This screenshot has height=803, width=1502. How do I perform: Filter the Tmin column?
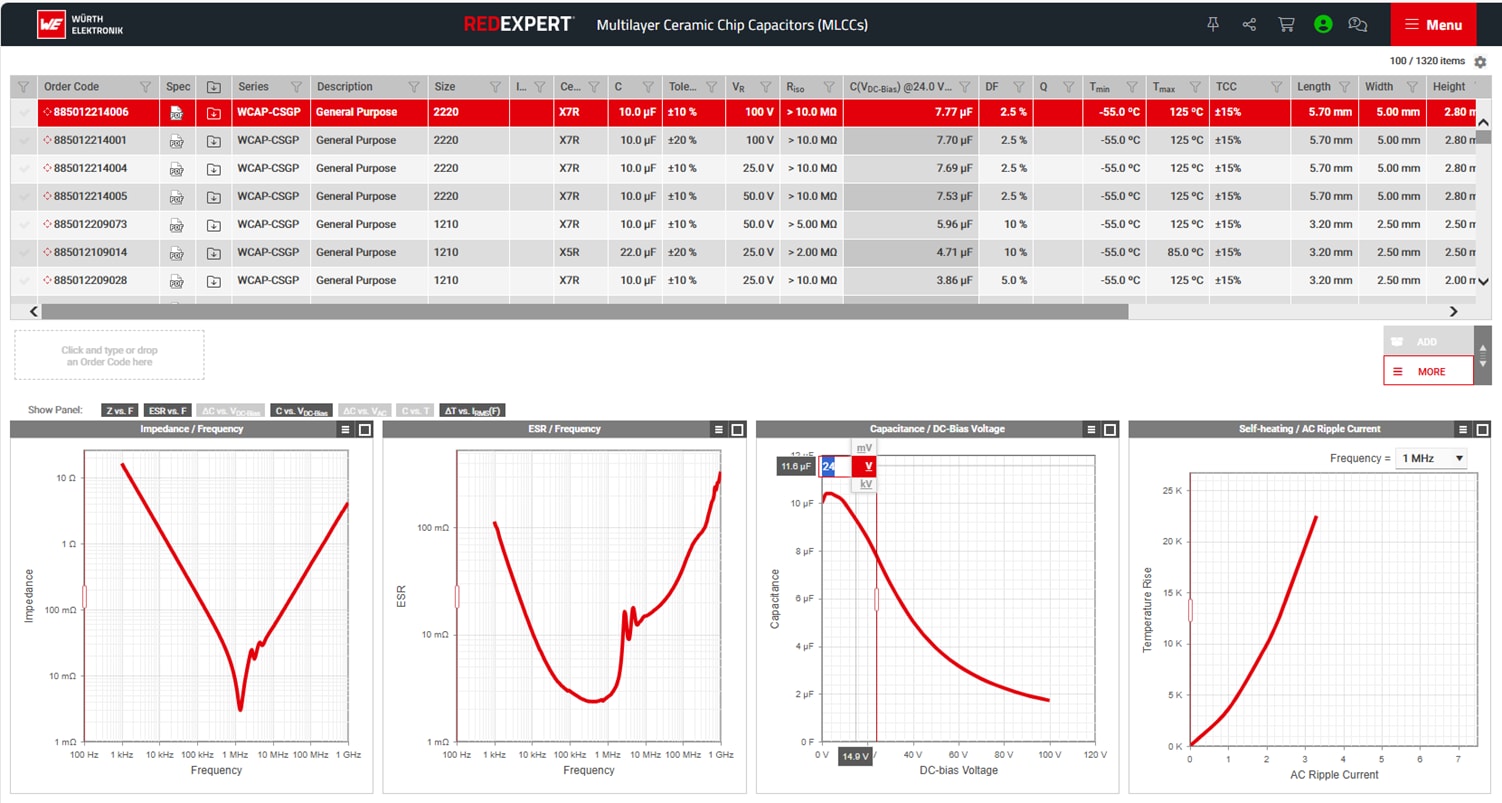pos(1132,87)
